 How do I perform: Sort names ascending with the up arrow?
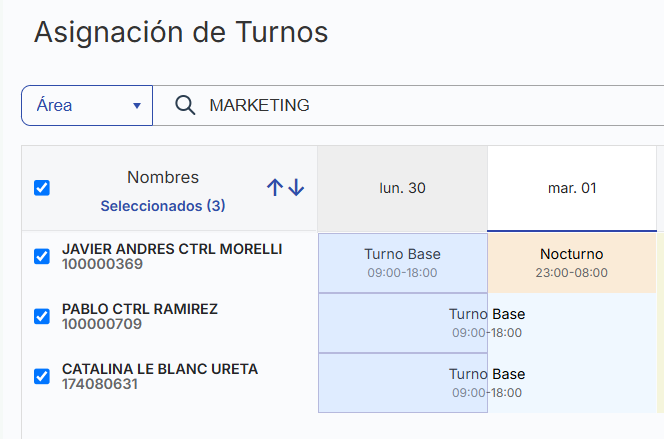(275, 188)
